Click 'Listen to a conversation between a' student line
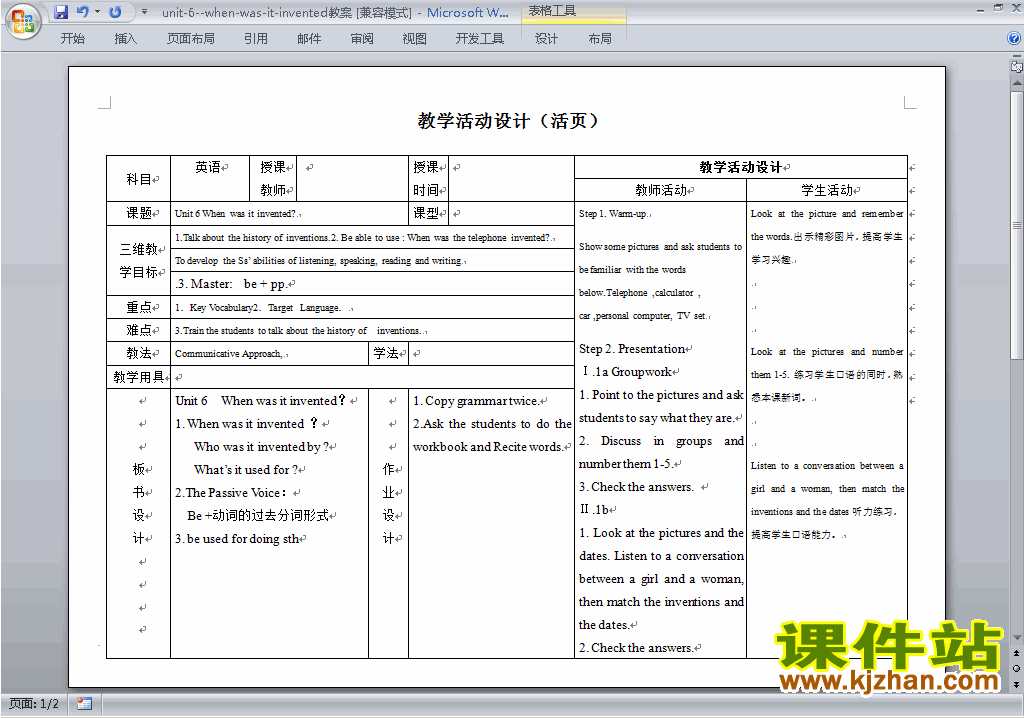This screenshot has height=718, width=1024. 827,466
